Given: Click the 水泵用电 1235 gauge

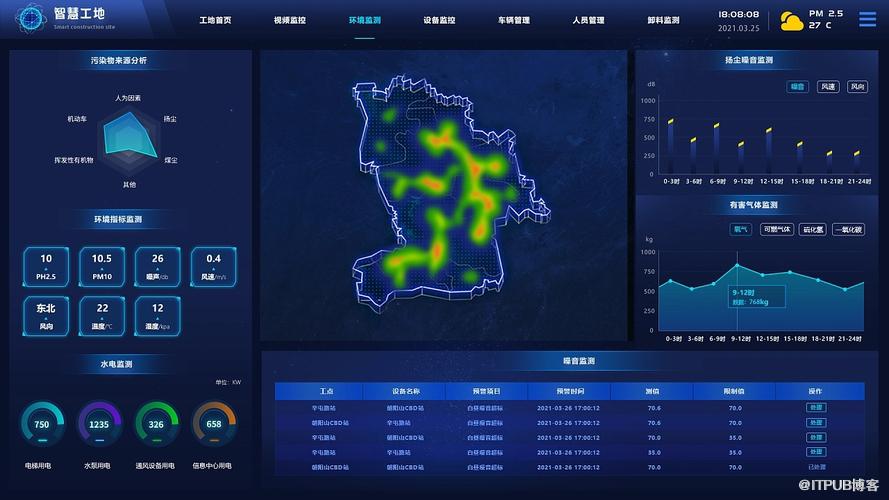Looking at the screenshot, I should [99, 423].
